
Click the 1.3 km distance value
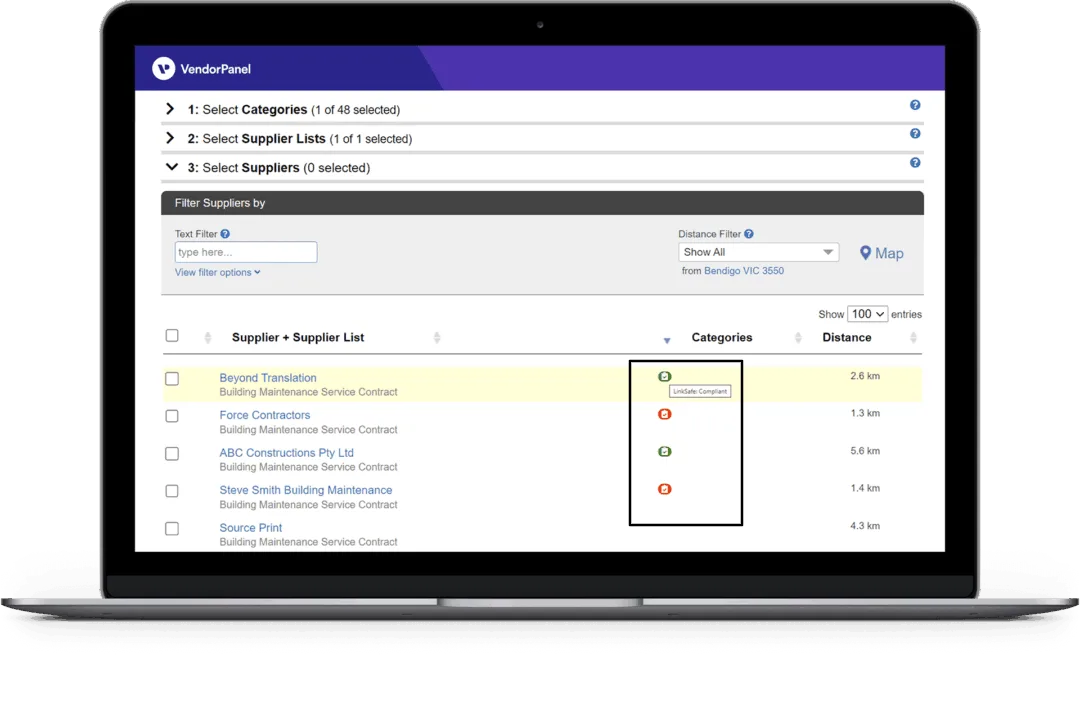tap(865, 413)
